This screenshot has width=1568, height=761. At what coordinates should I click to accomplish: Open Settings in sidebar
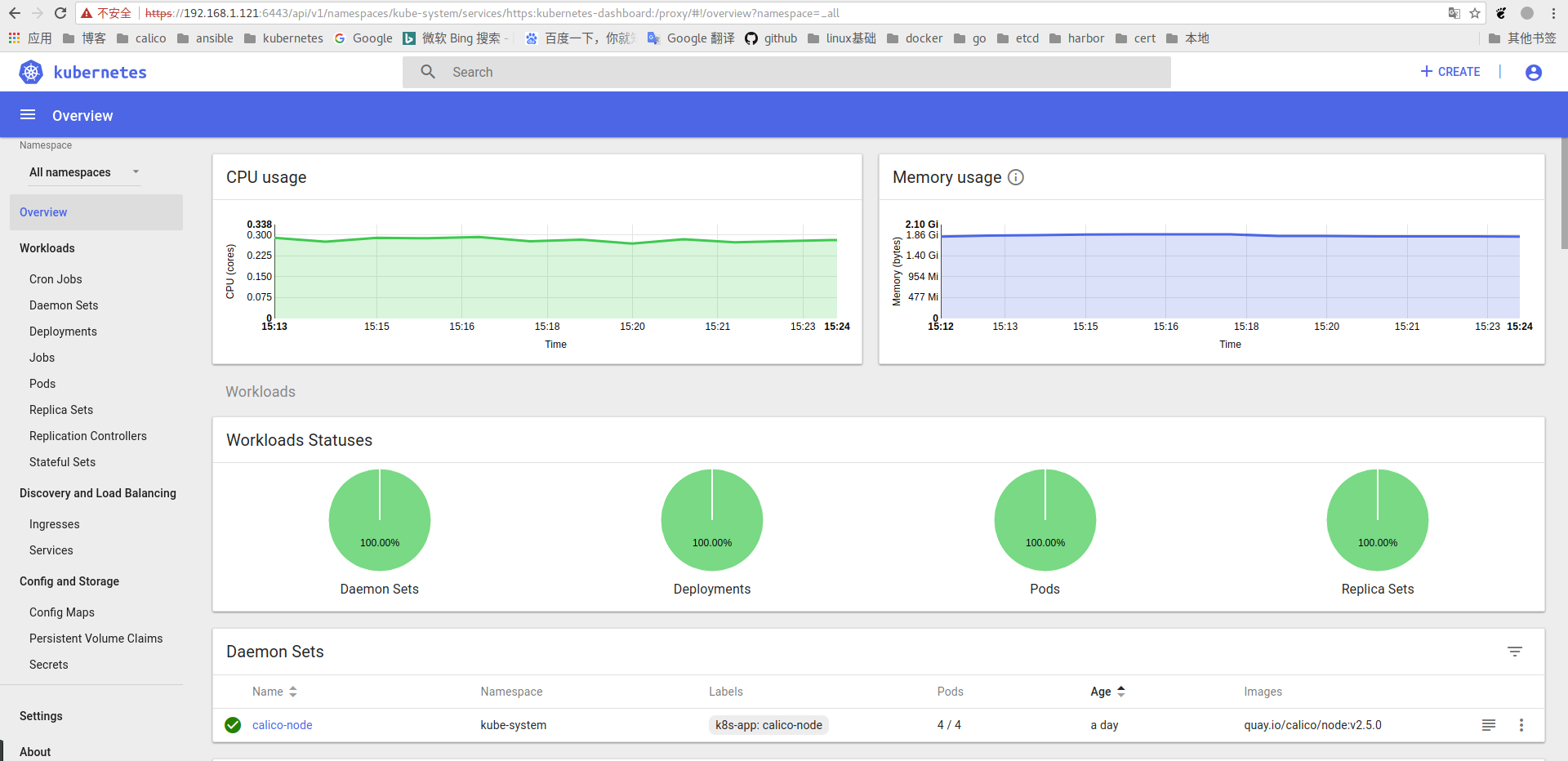[x=41, y=716]
